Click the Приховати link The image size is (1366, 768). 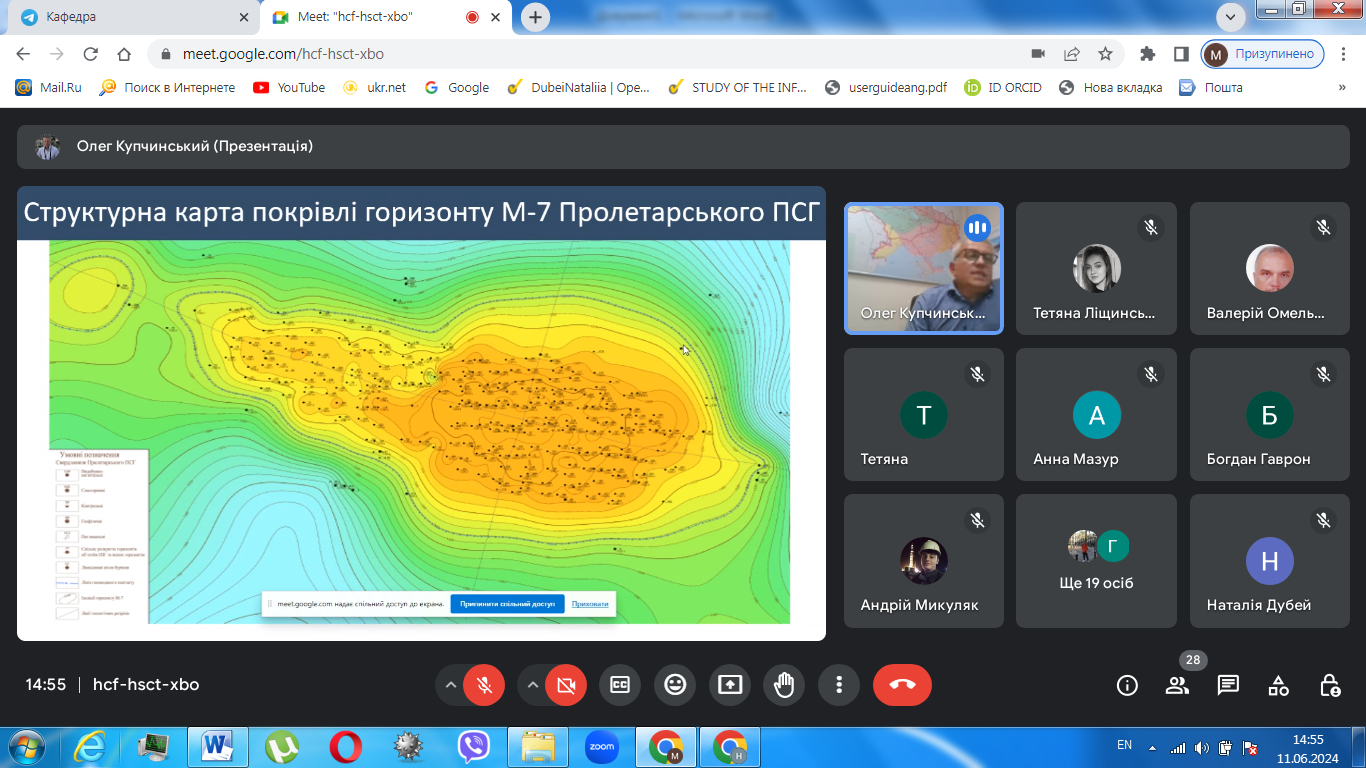coord(590,604)
